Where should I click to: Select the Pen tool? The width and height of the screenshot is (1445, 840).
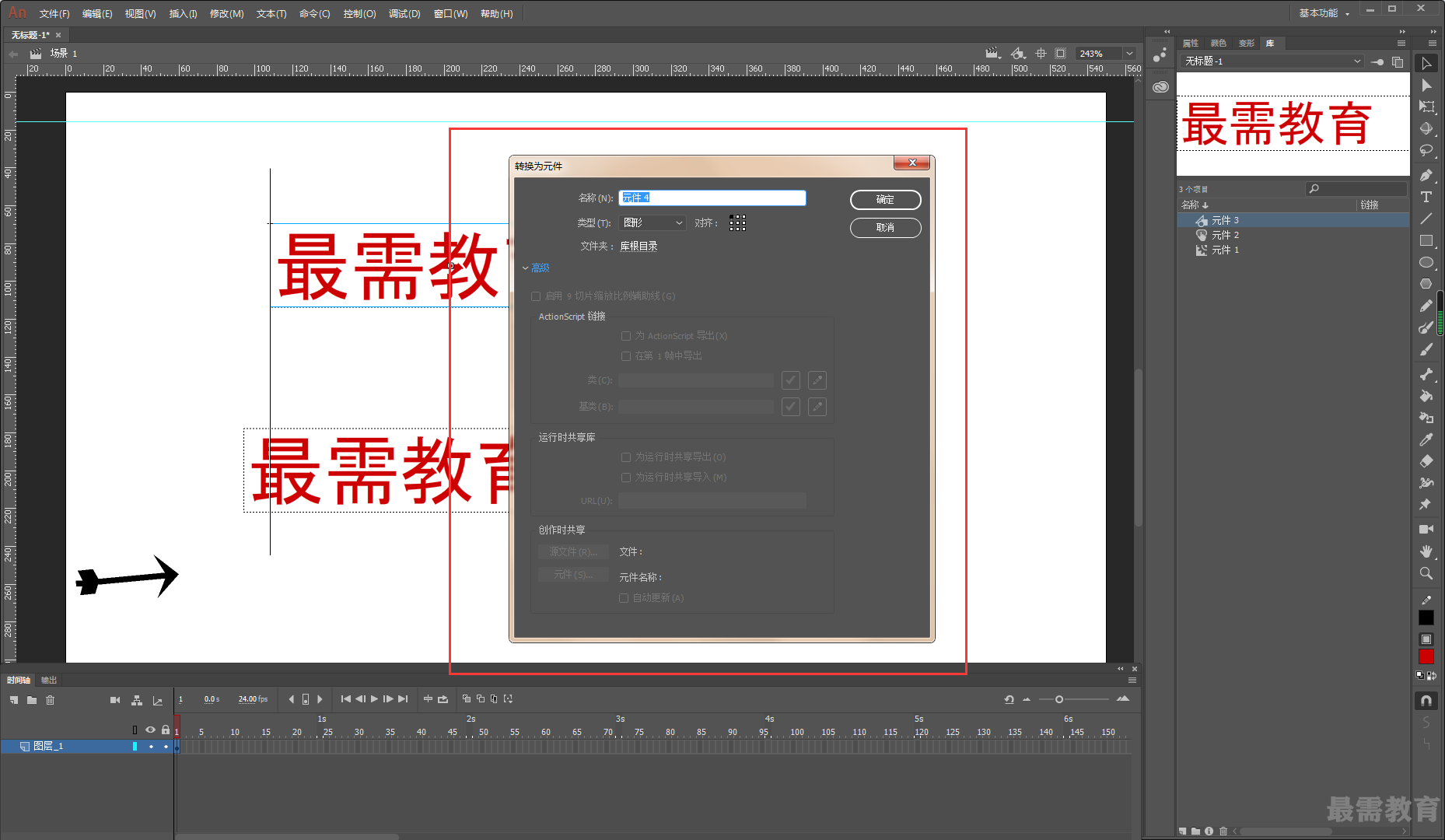tap(1426, 175)
